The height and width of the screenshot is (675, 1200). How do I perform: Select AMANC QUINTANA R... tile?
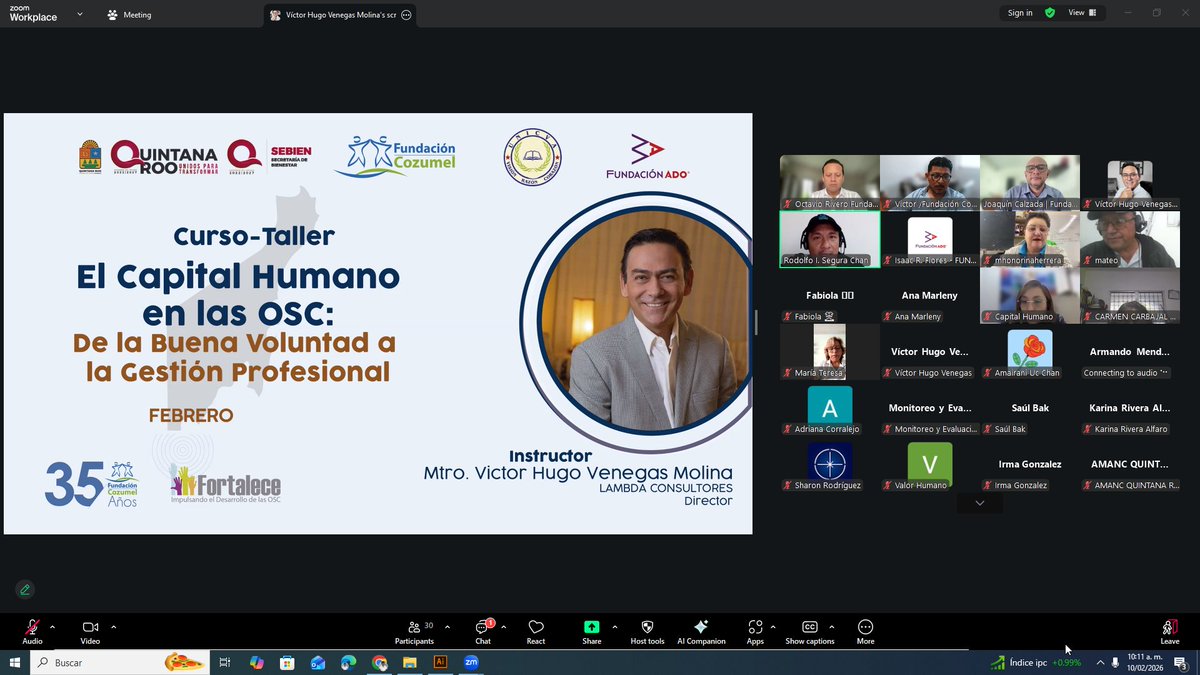coord(1130,465)
